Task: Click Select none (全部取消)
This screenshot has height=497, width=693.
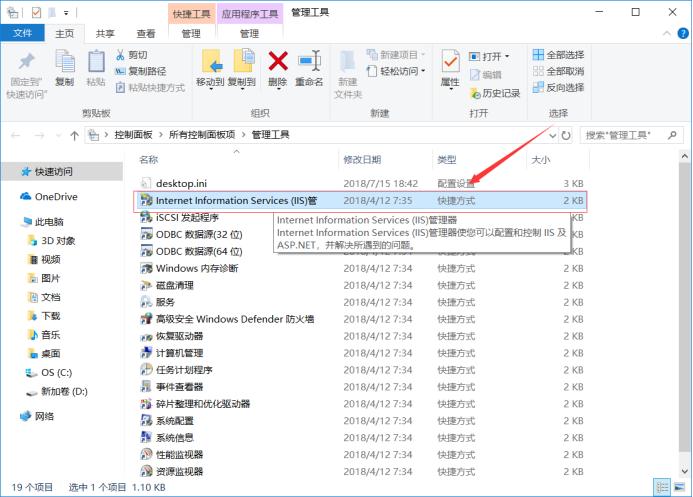Action: coord(559,71)
